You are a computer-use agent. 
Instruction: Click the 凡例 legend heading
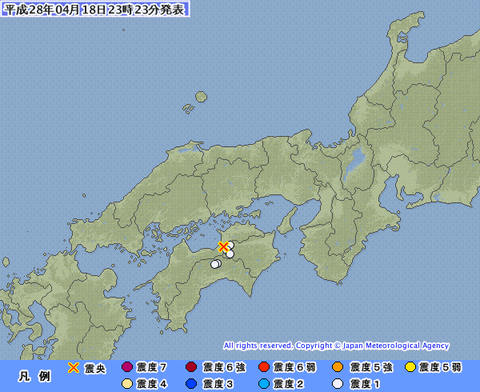35,377
